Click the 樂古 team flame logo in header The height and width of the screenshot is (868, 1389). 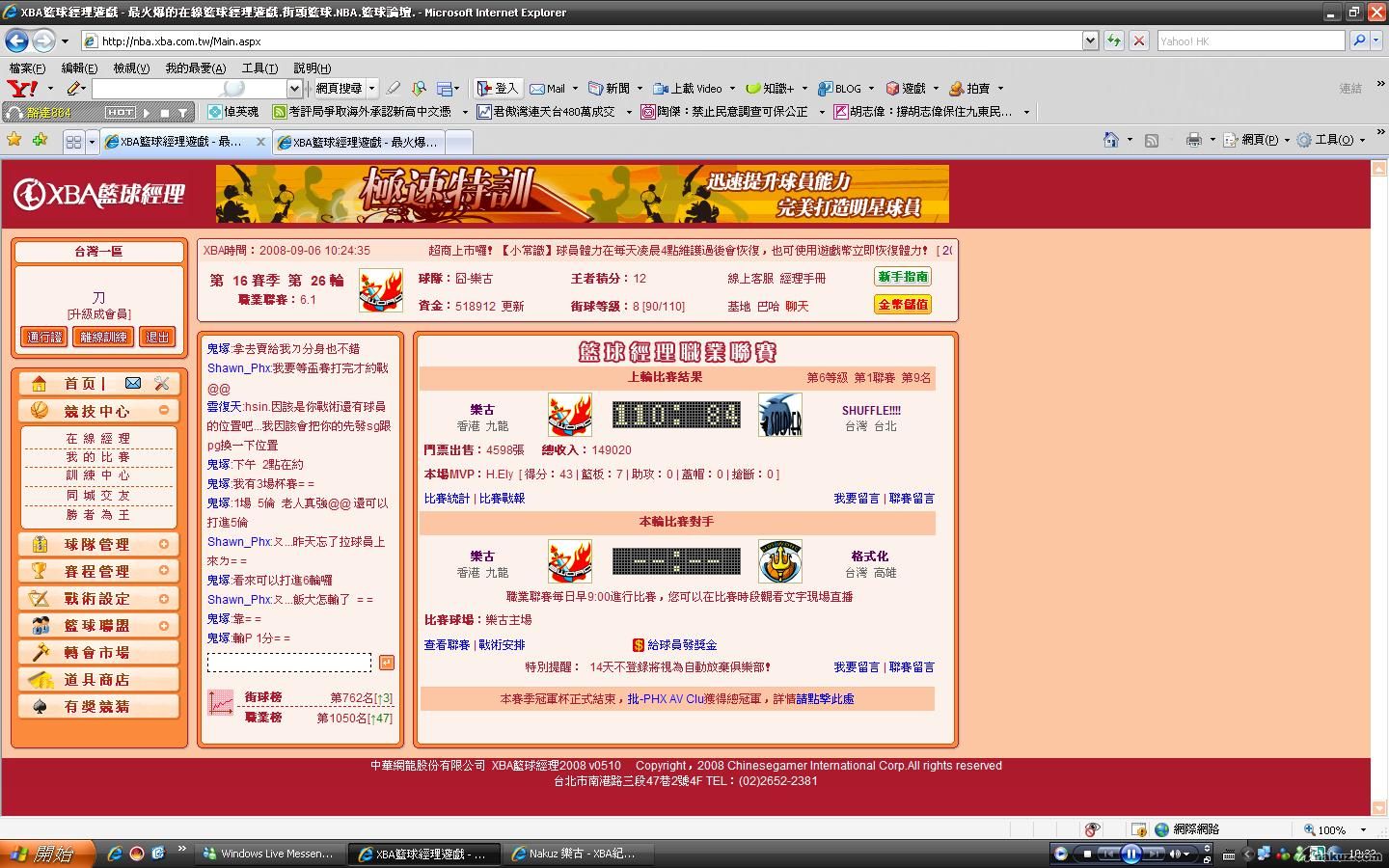coord(380,290)
